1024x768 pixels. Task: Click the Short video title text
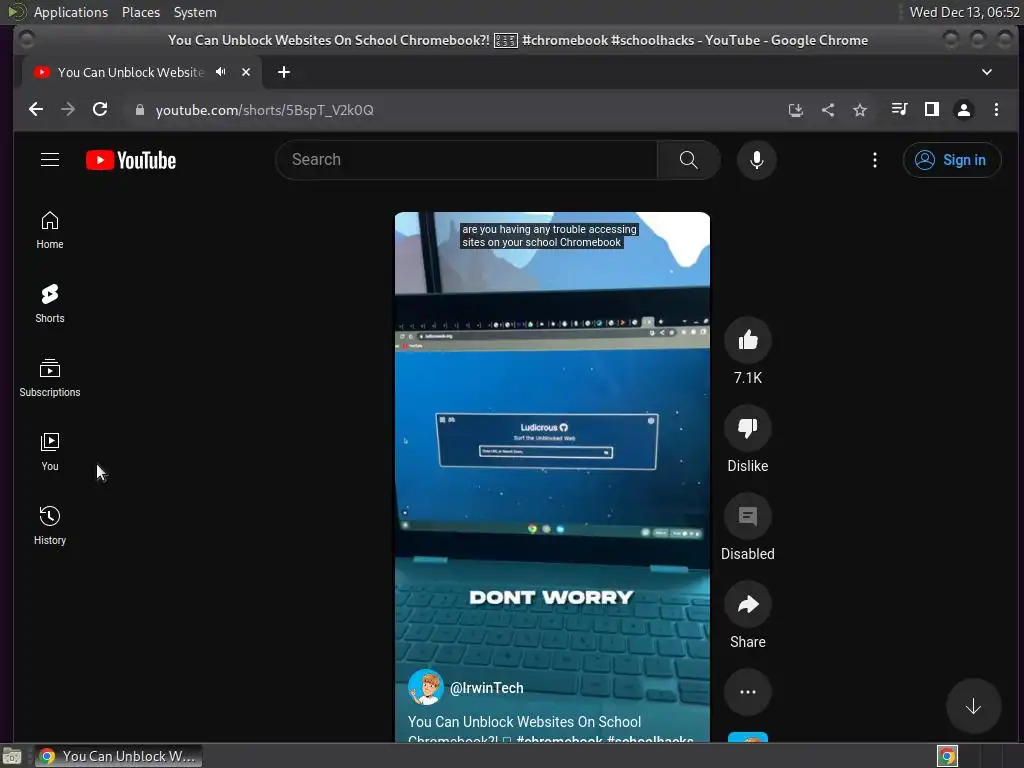(550, 730)
